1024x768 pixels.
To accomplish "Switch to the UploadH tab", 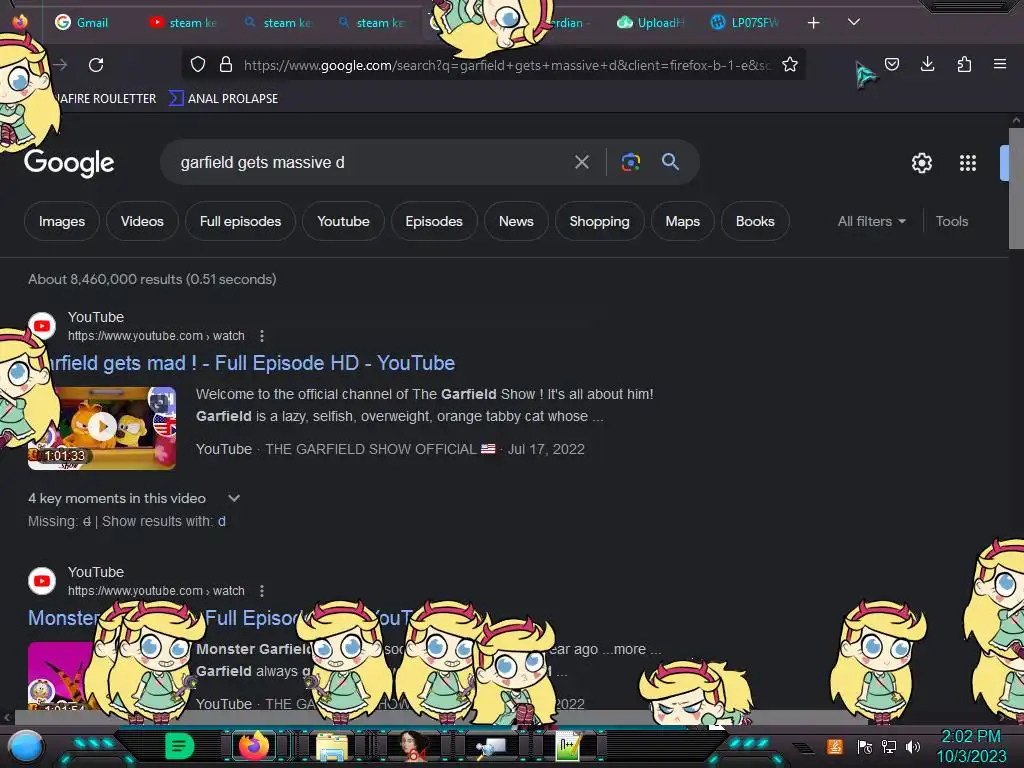I will (650, 23).
